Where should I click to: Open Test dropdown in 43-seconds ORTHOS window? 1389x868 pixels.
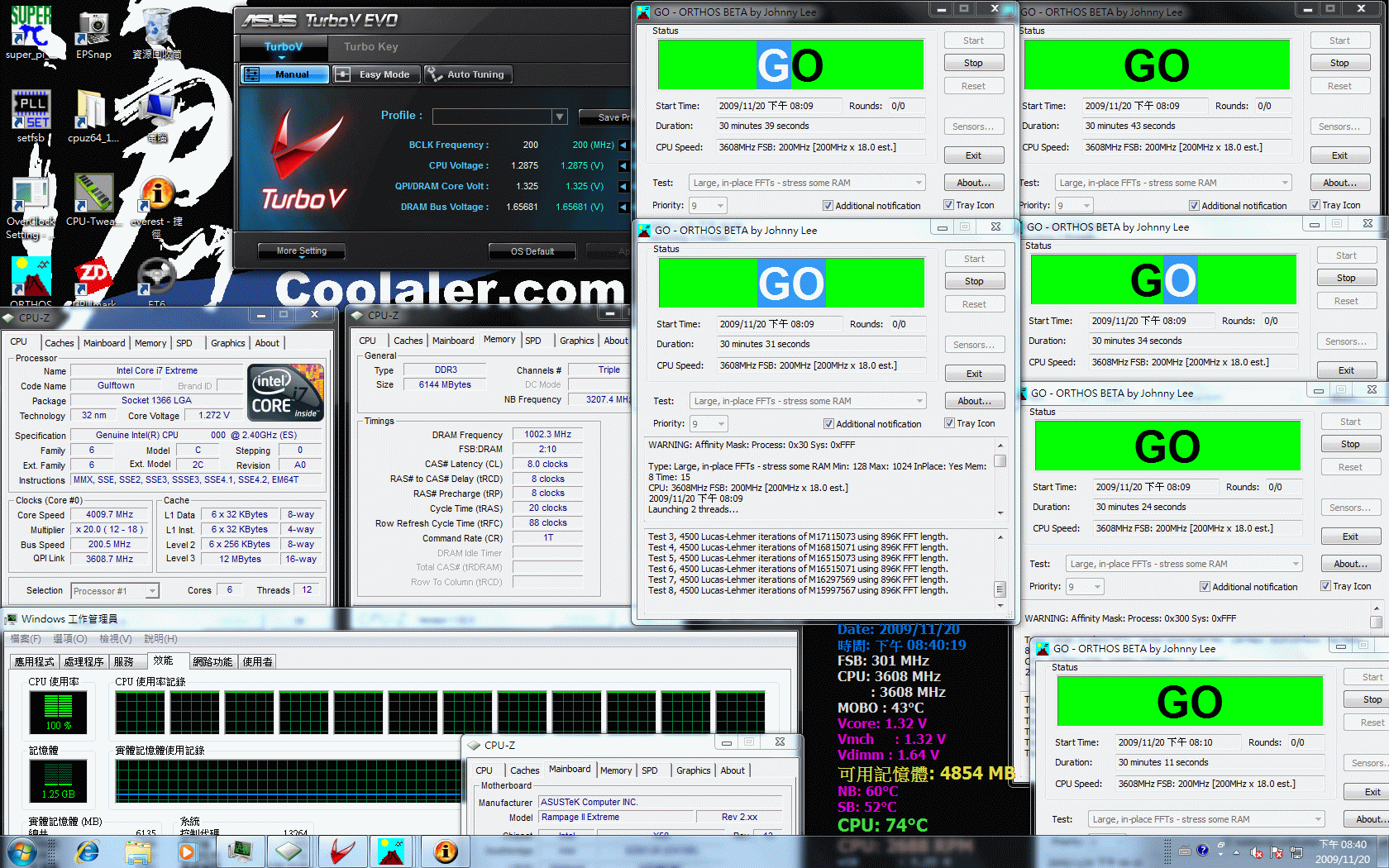pyautogui.click(x=1173, y=183)
